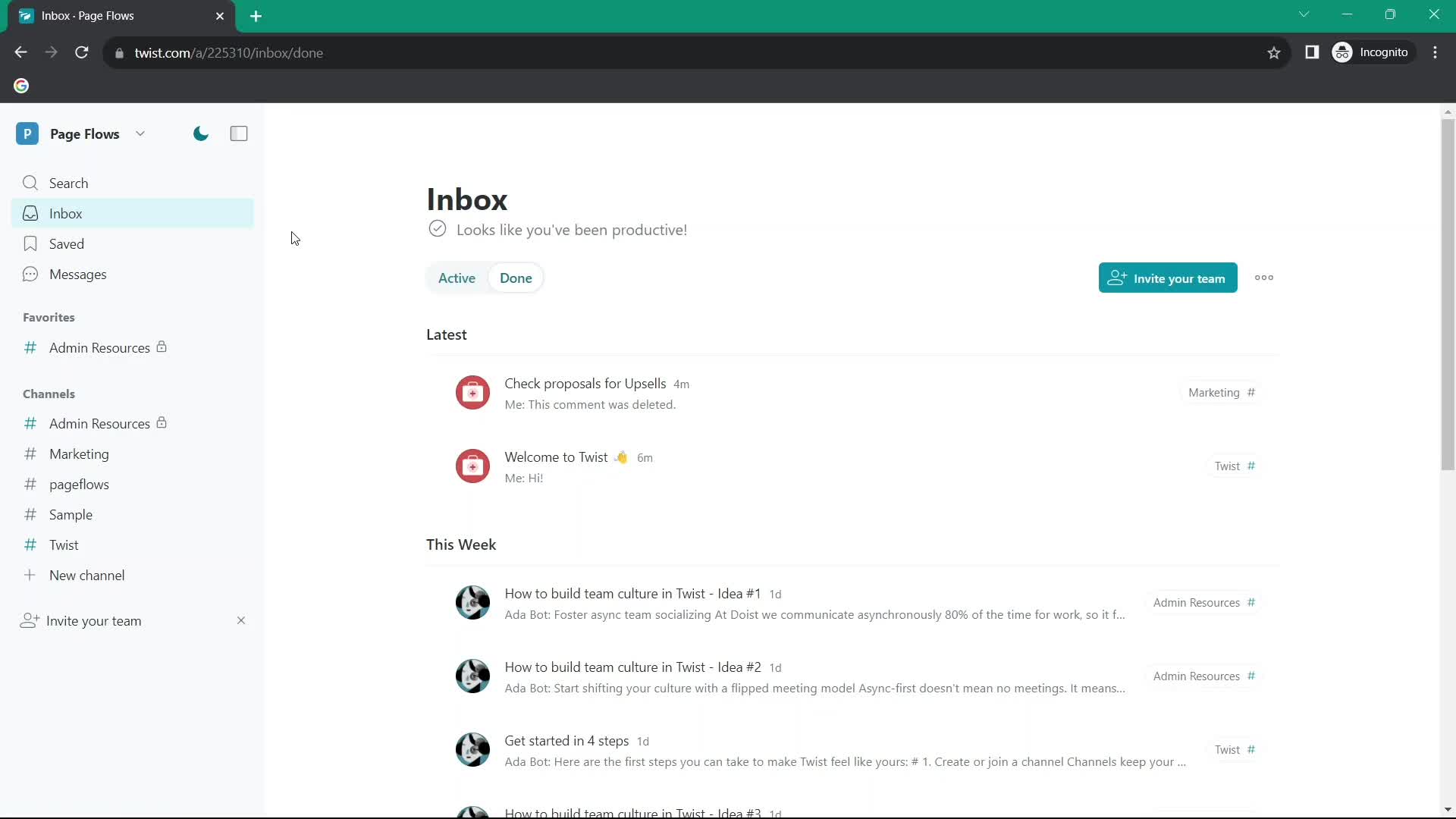This screenshot has height=819, width=1456.
Task: Click the Inbox navigation icon
Action: (x=30, y=213)
